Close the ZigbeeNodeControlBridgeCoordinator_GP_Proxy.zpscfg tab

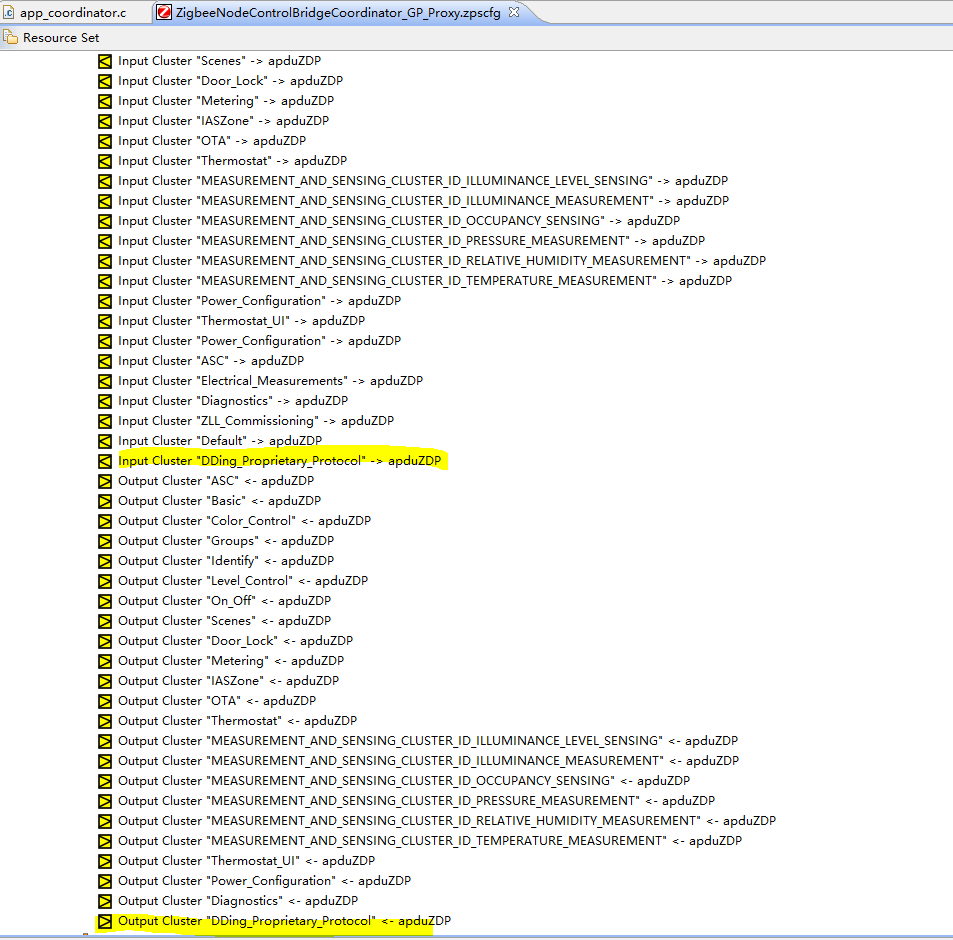pyautogui.click(x=514, y=12)
